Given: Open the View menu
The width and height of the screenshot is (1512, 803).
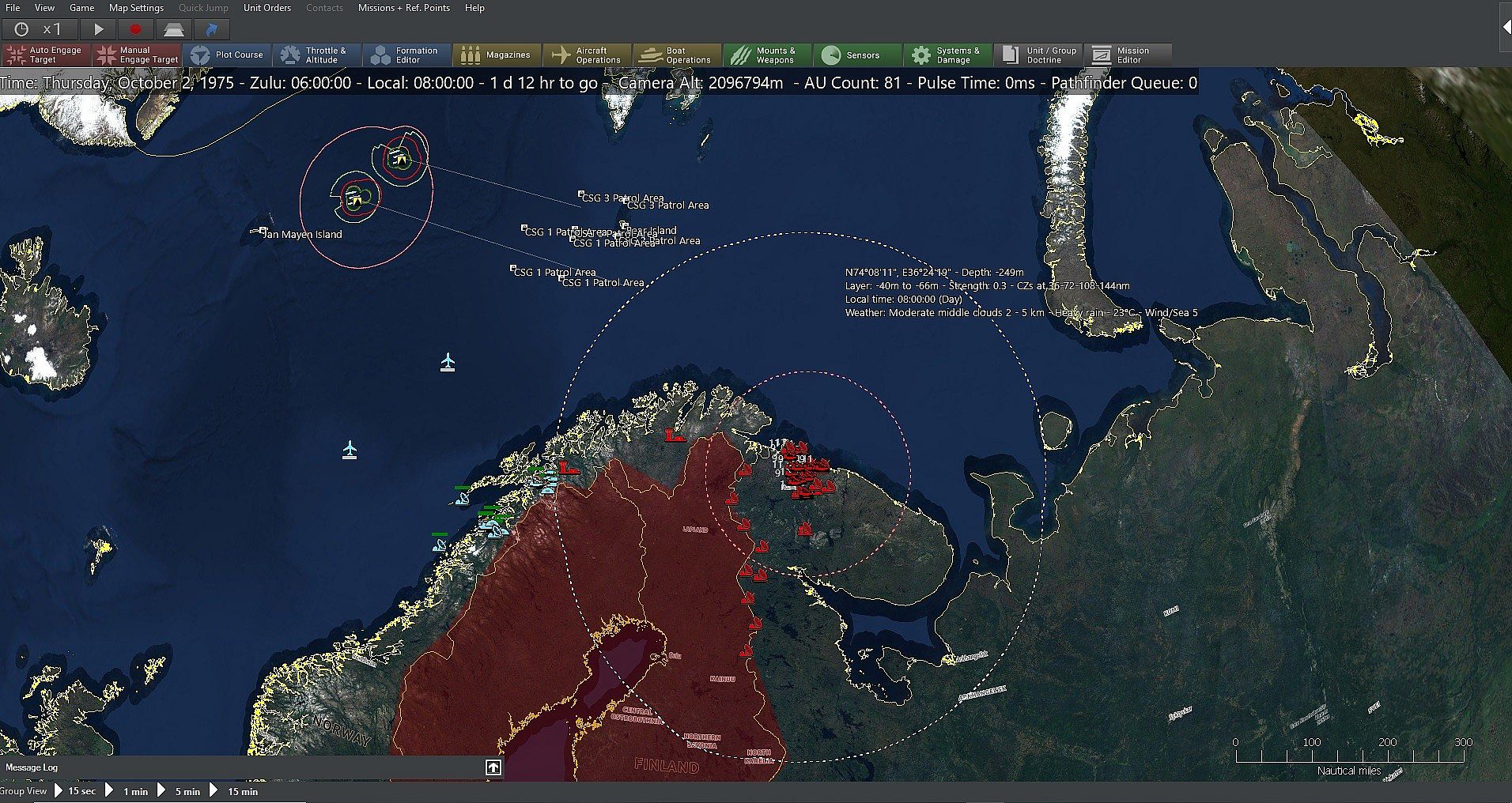Looking at the screenshot, I should click(x=44, y=8).
